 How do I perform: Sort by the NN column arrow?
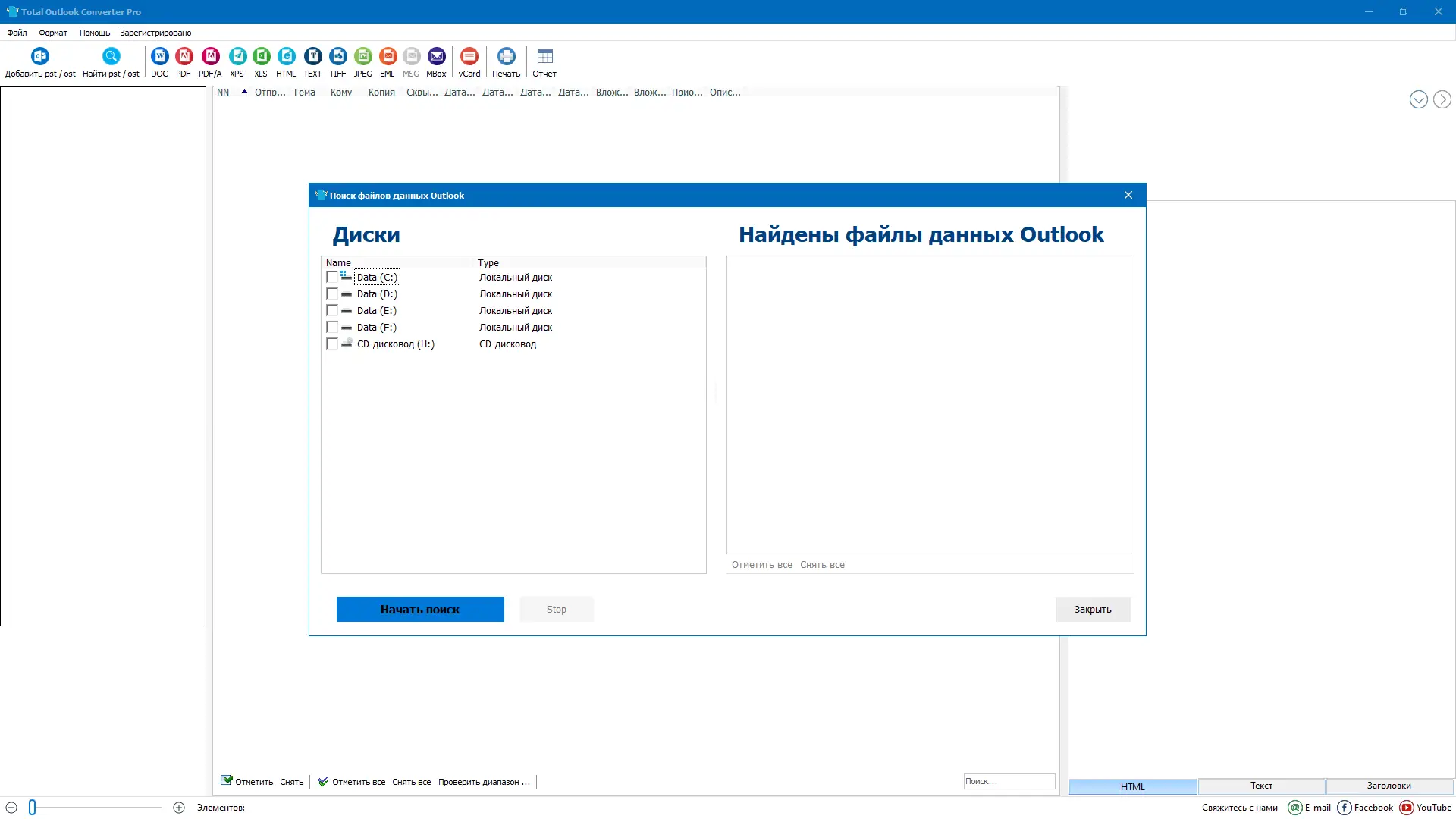click(244, 92)
